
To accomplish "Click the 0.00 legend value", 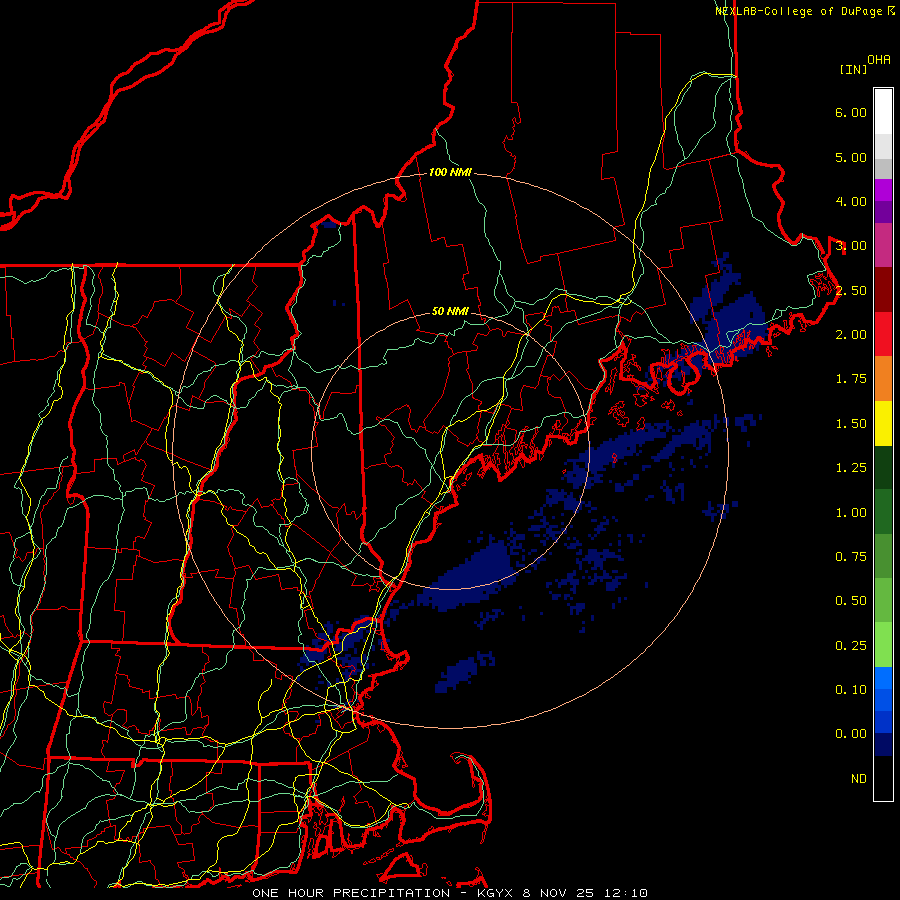I will [x=850, y=734].
